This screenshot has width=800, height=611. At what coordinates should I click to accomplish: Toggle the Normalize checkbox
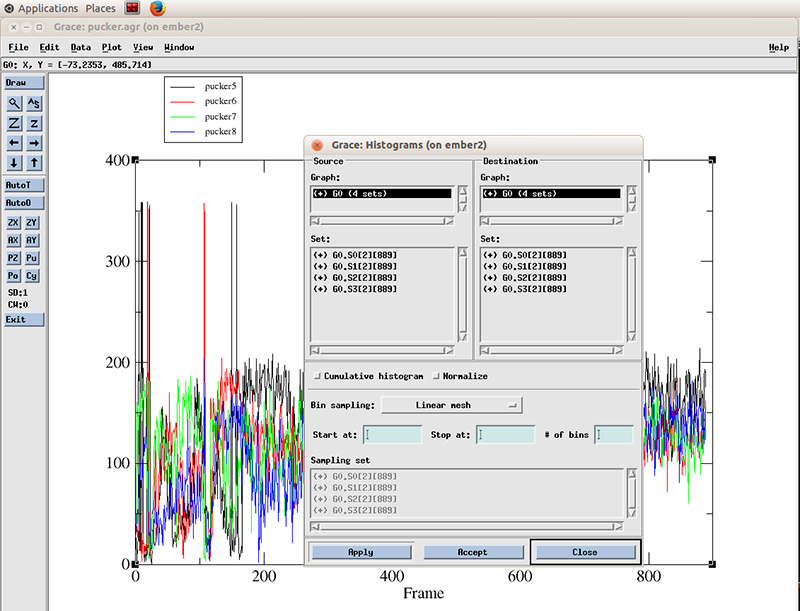coord(437,376)
